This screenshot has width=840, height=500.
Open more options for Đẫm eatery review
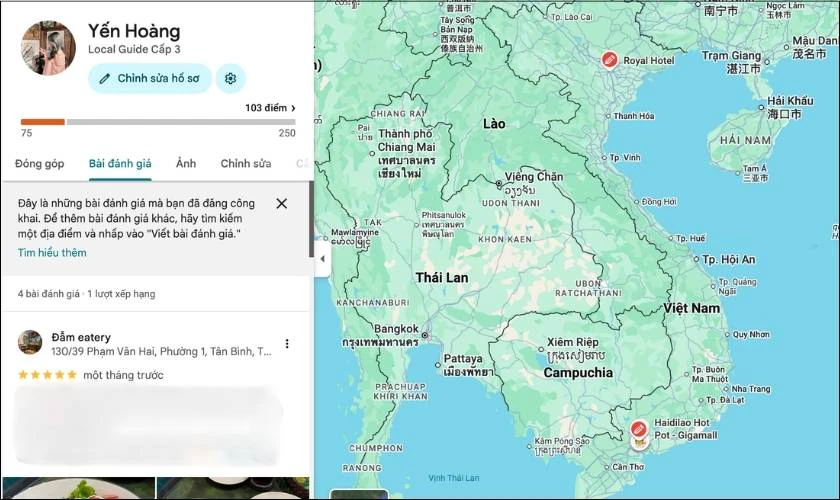pyautogui.click(x=287, y=344)
